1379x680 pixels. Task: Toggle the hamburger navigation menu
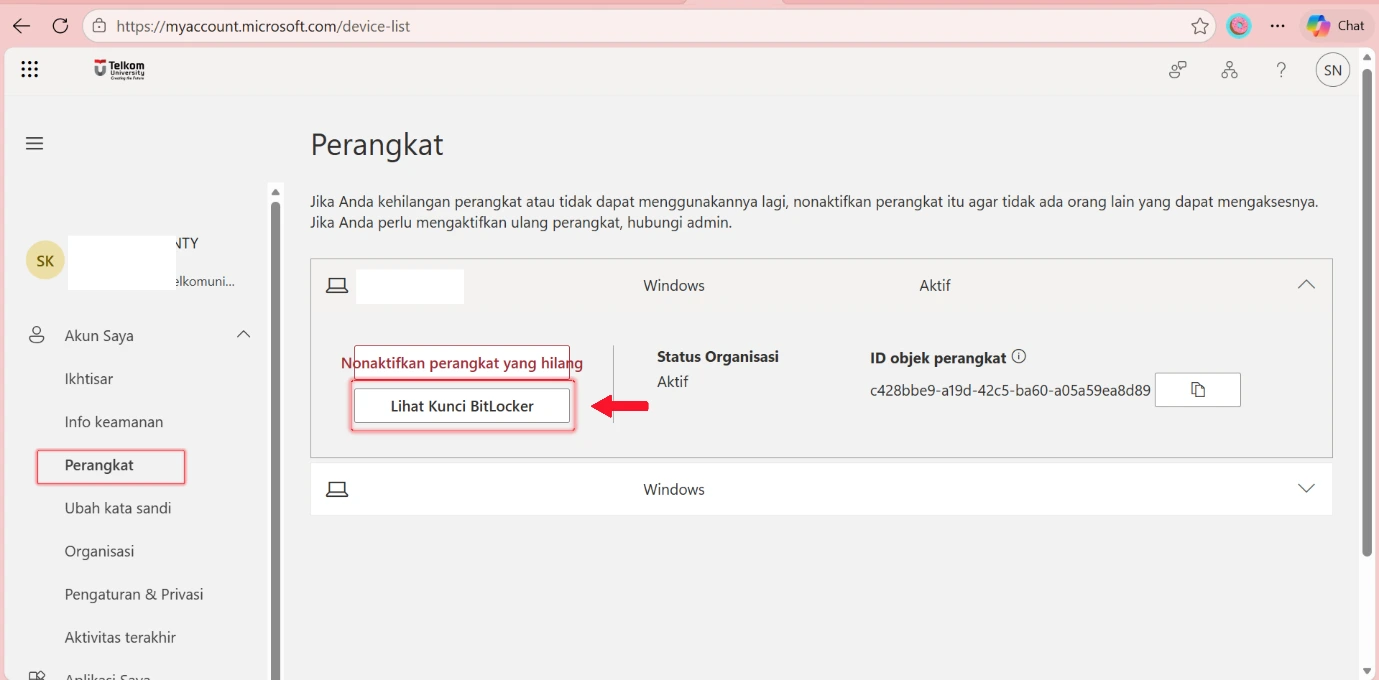coord(34,143)
